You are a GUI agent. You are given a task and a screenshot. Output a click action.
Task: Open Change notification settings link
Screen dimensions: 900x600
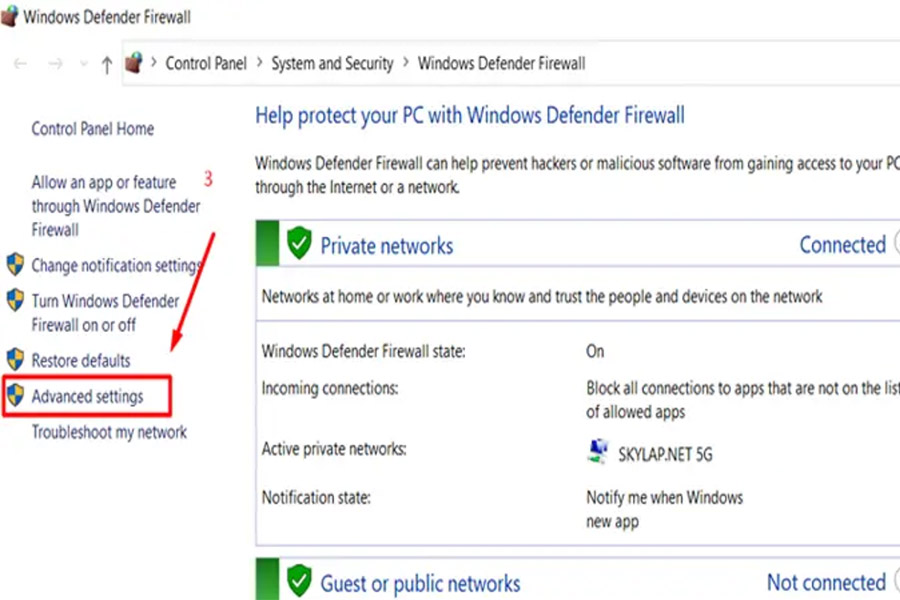tap(117, 265)
